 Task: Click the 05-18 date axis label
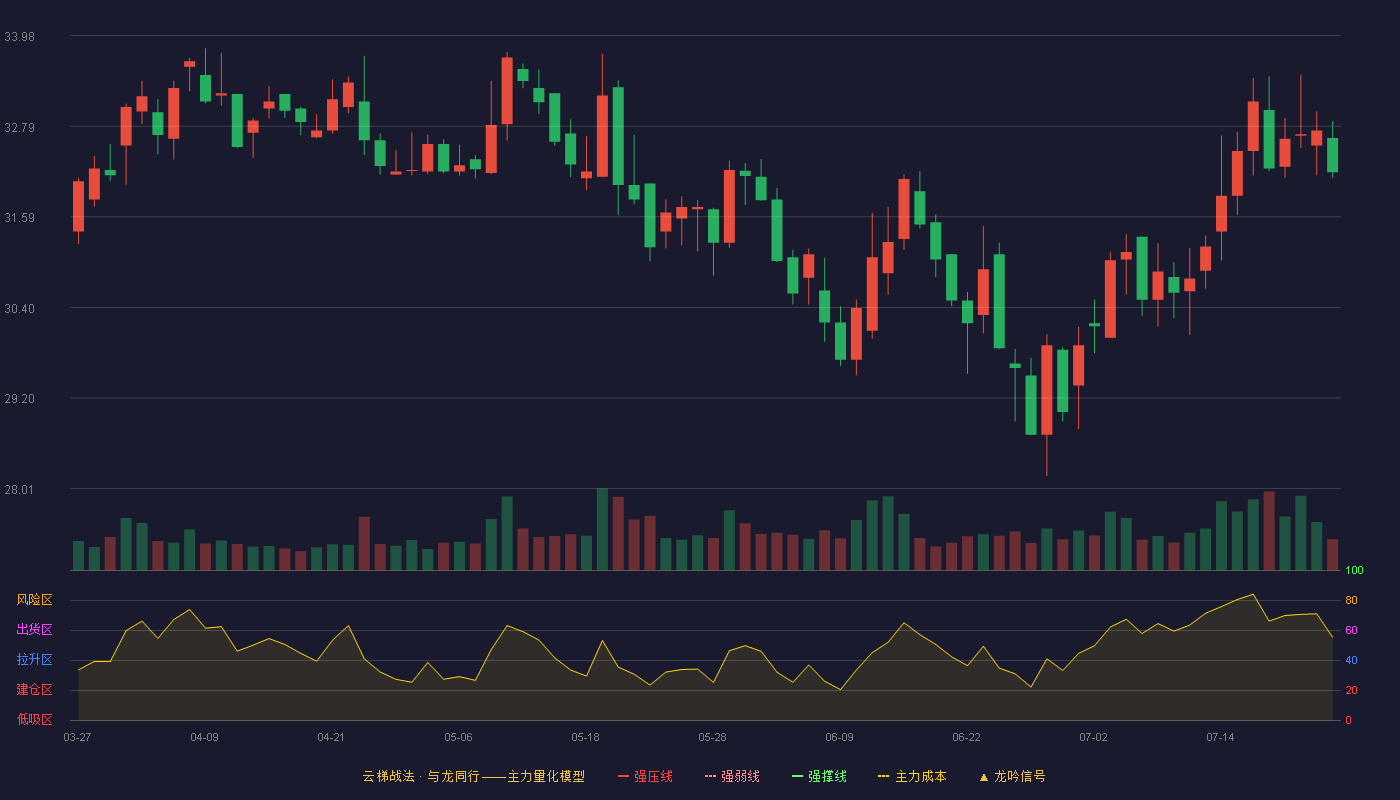585,737
